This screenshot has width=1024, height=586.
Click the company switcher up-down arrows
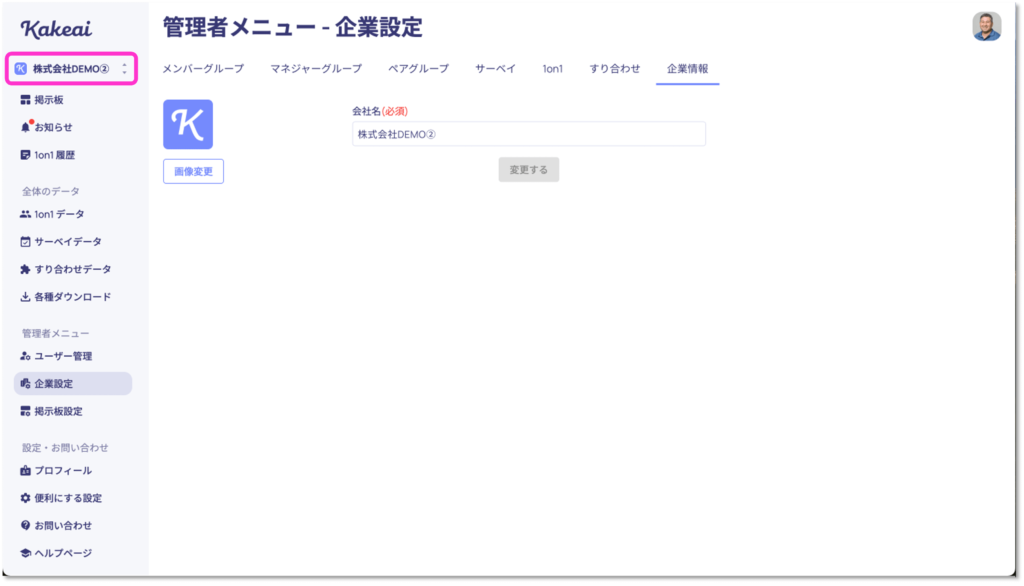point(124,69)
